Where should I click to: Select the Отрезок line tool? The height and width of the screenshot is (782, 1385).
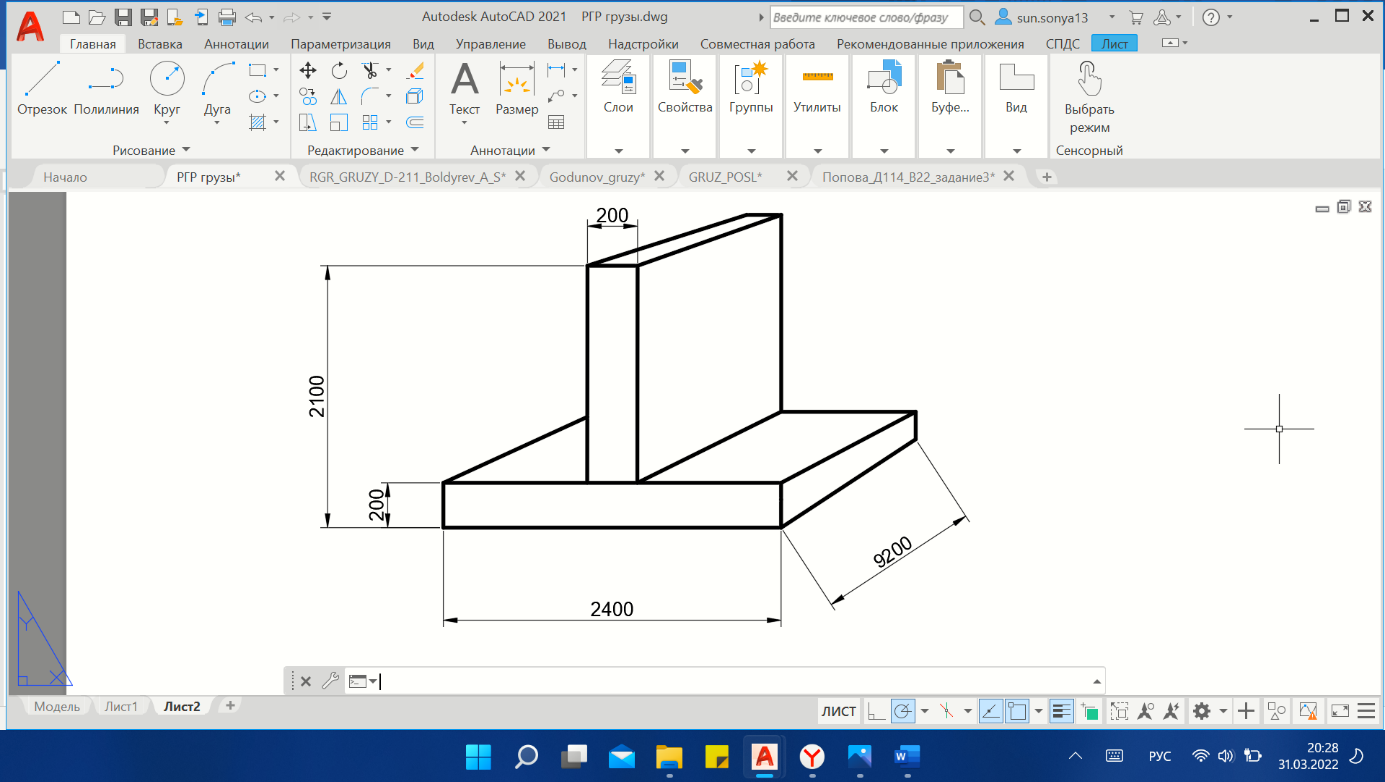coord(42,88)
